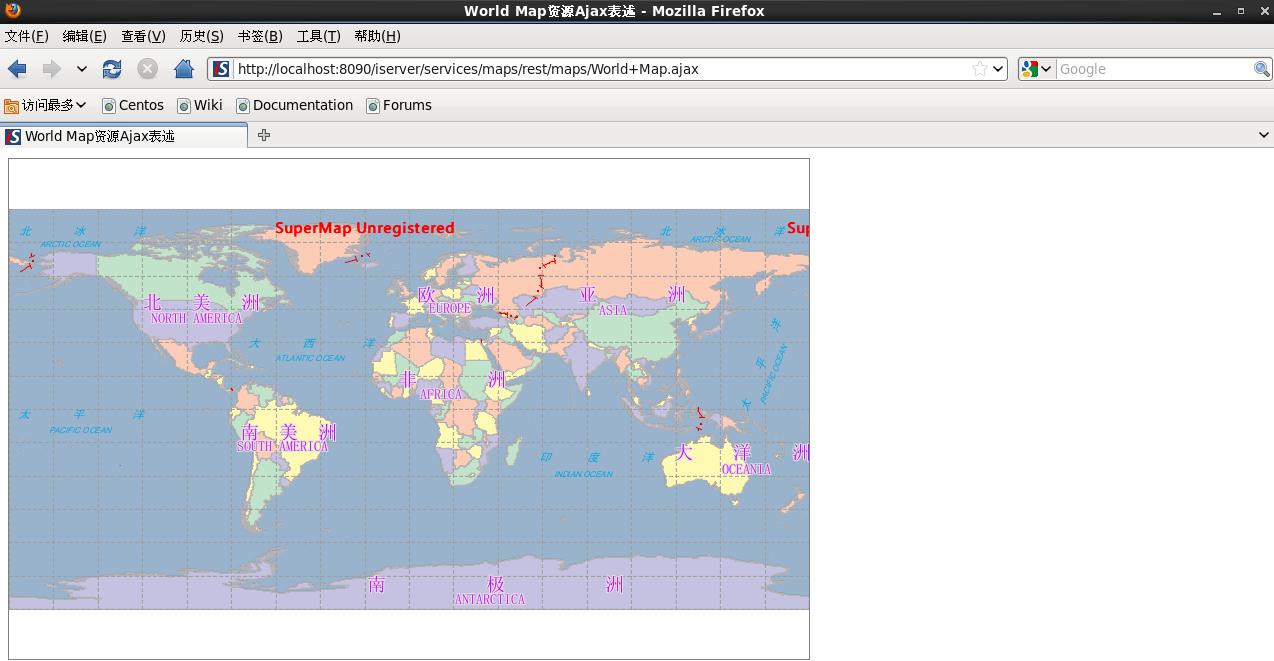
Task: Click the ASIA label on the map
Action: tap(613, 311)
